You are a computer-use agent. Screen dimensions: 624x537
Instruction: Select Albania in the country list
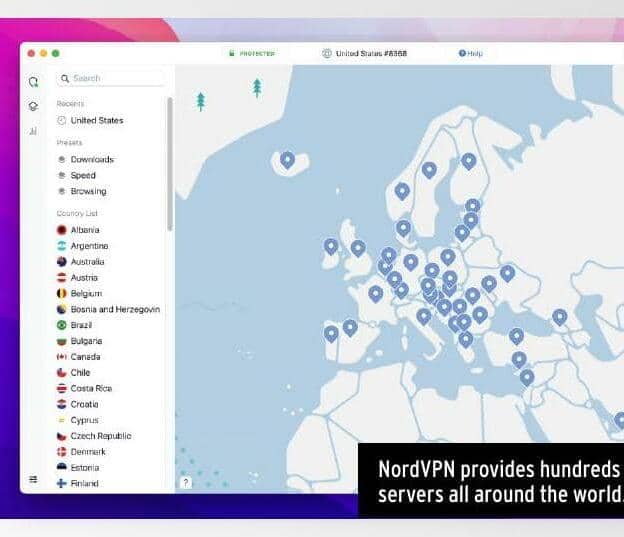click(x=78, y=230)
